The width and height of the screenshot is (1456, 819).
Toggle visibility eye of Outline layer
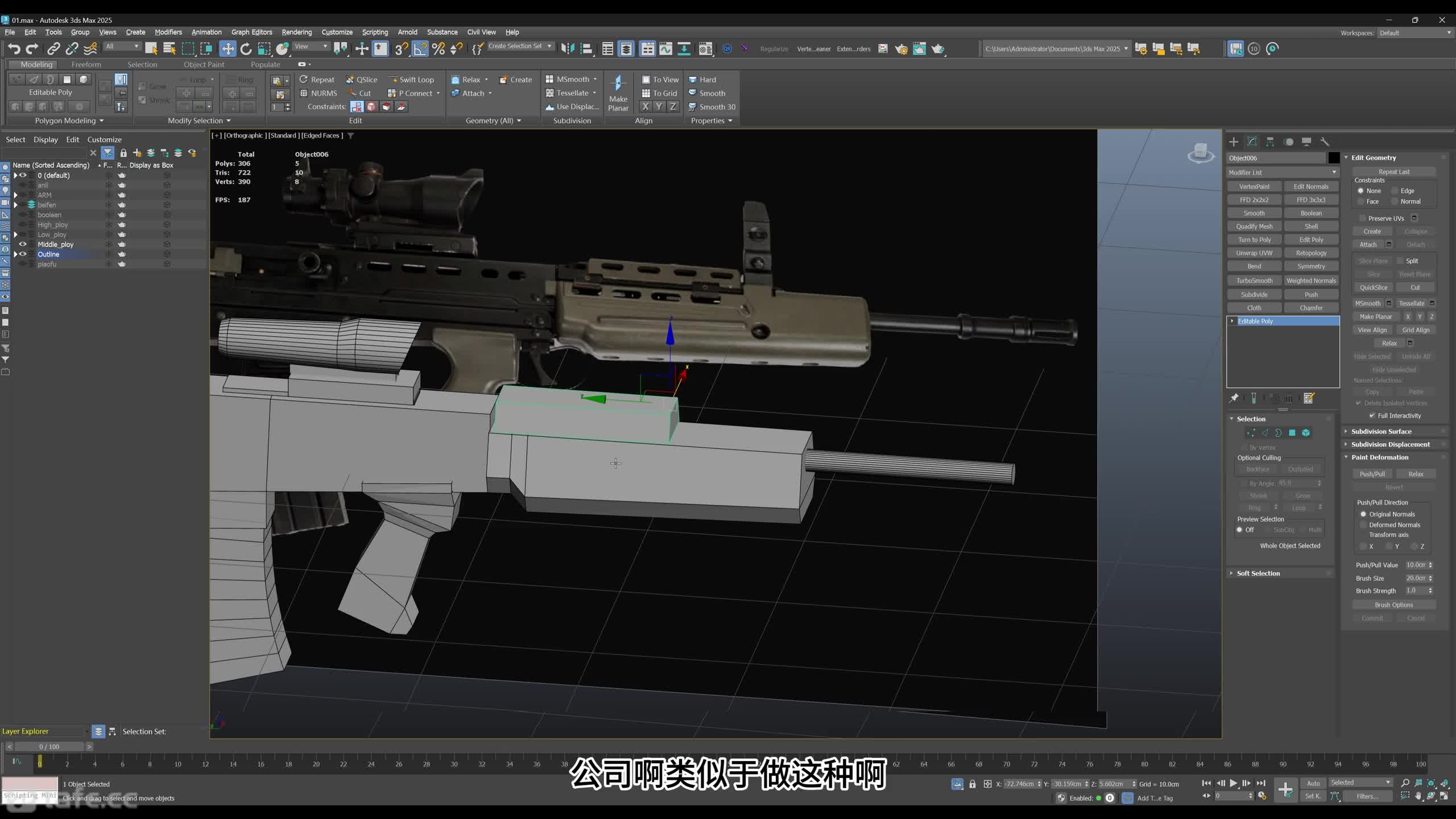click(23, 254)
